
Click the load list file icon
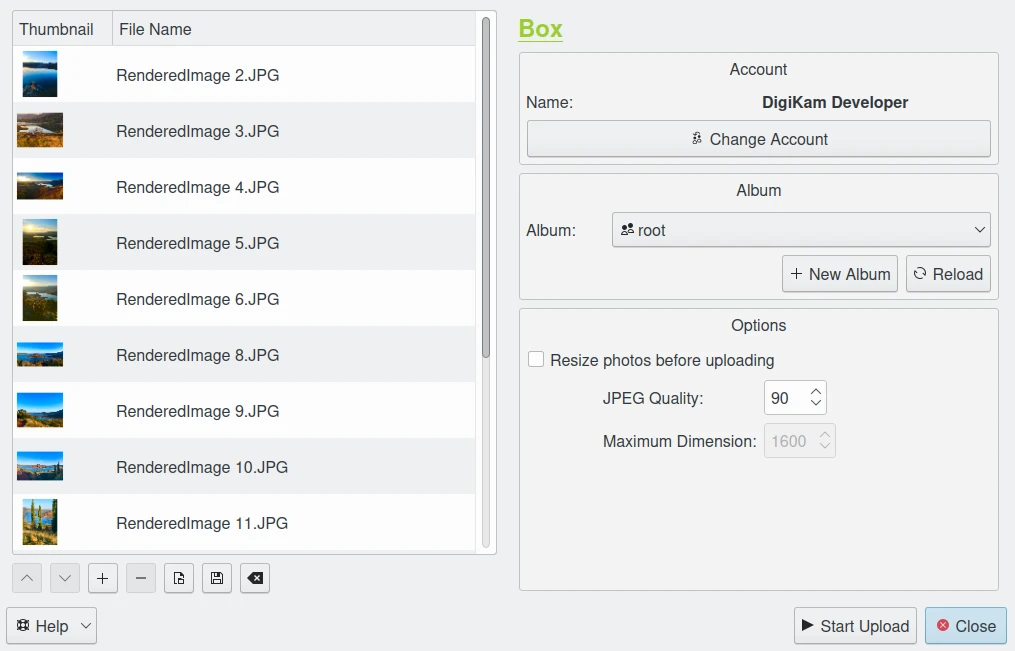[x=179, y=578]
